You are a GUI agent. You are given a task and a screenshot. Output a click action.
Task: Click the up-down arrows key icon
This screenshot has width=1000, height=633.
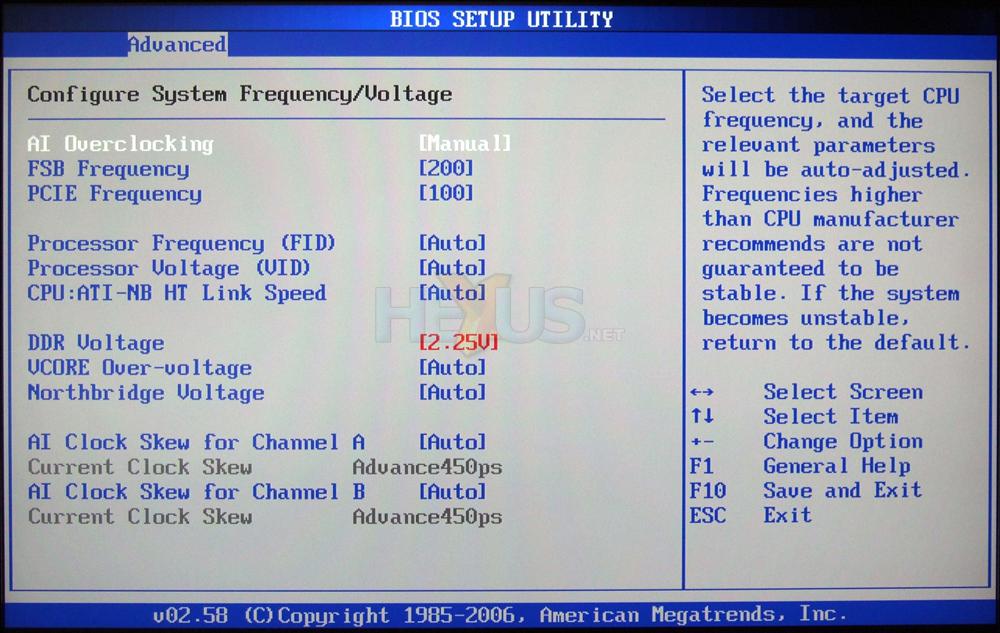702,416
